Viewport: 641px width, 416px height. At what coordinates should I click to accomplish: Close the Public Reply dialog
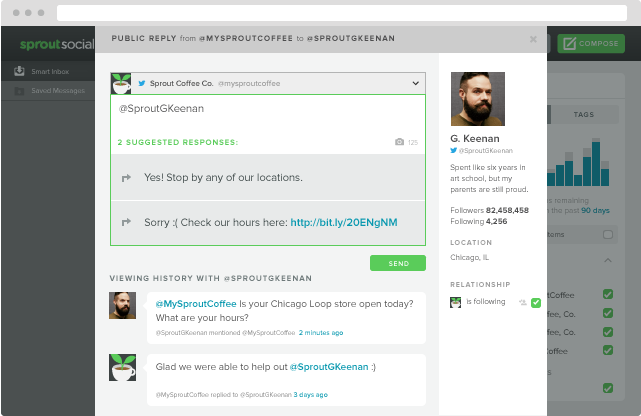(x=533, y=39)
